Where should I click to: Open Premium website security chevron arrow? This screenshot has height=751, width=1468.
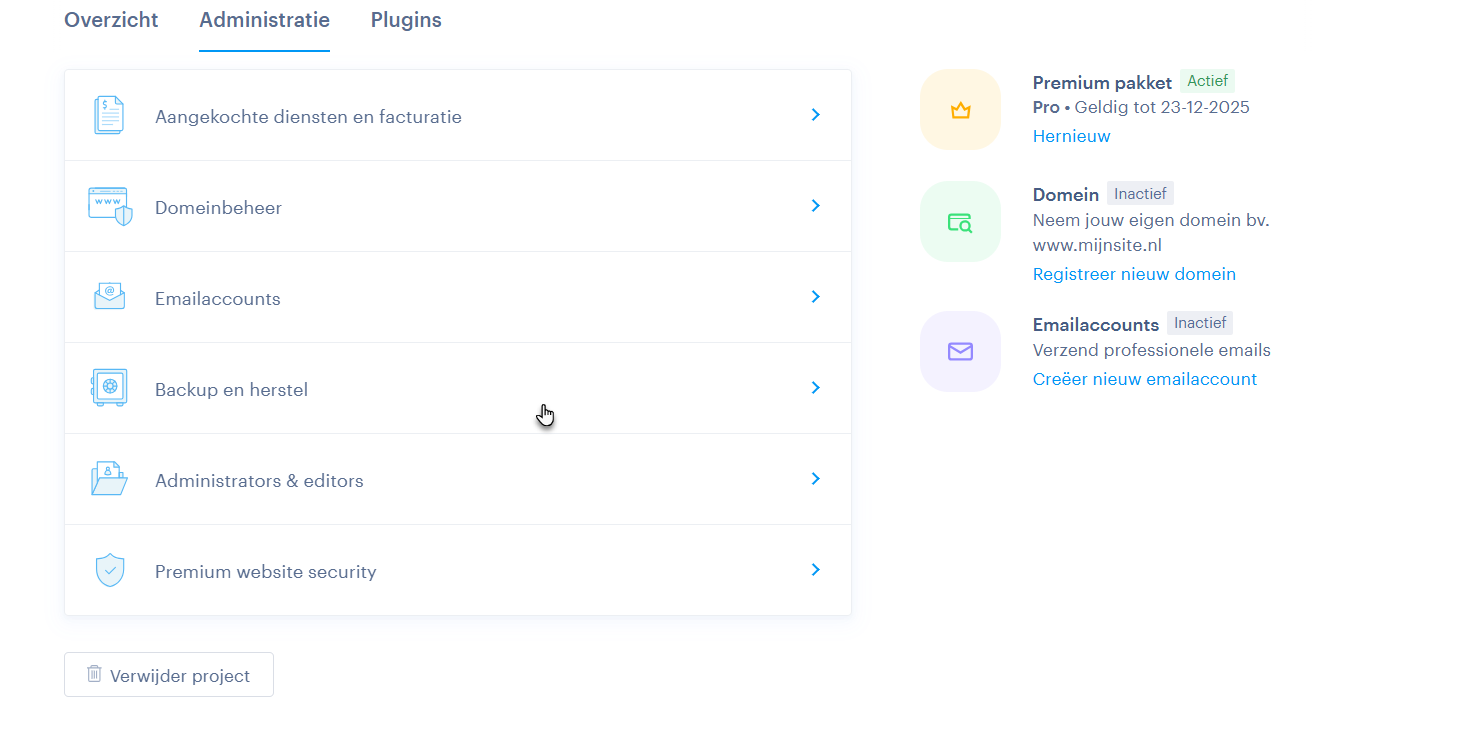pos(816,569)
